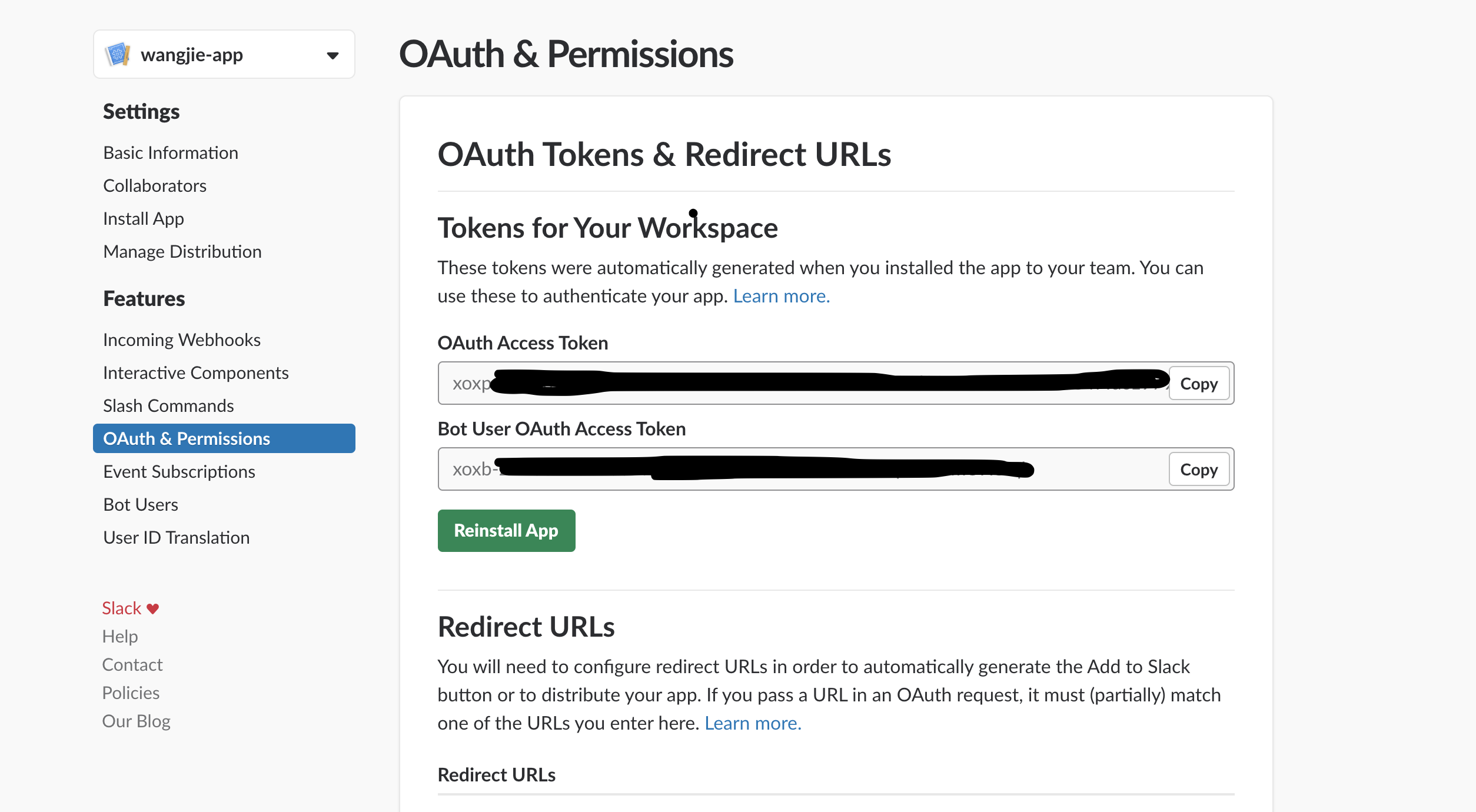Screen dimensions: 1476x812
Task: Go to Collaborators settings
Action: click(155, 186)
